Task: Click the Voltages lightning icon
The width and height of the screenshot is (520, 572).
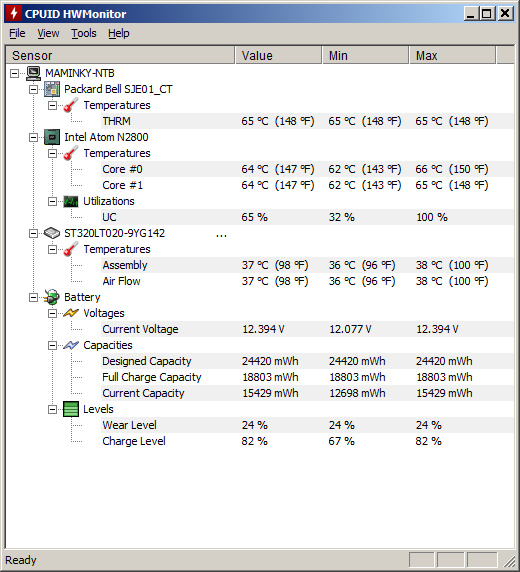Action: [71, 313]
